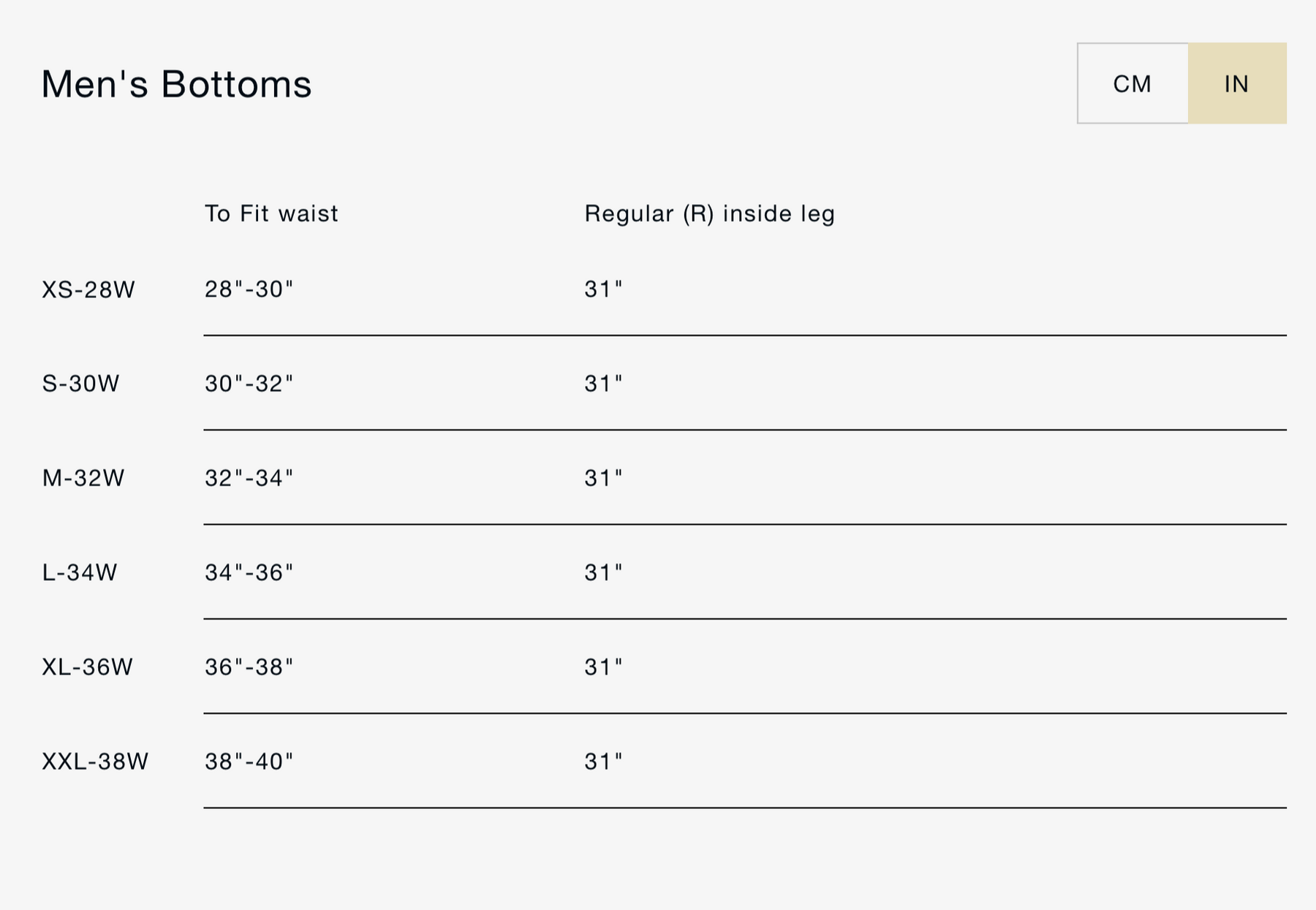
Task: Select the XL-36W size row label
Action: point(88,667)
